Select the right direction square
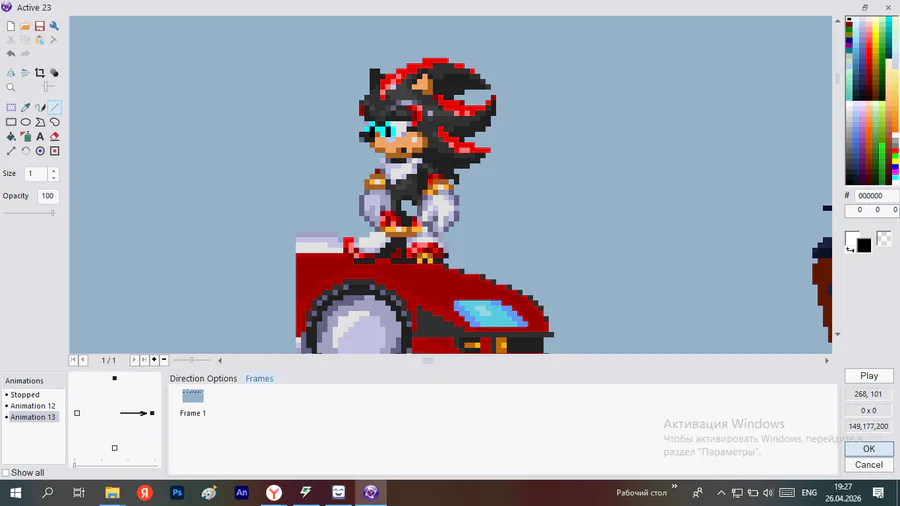 click(x=152, y=413)
